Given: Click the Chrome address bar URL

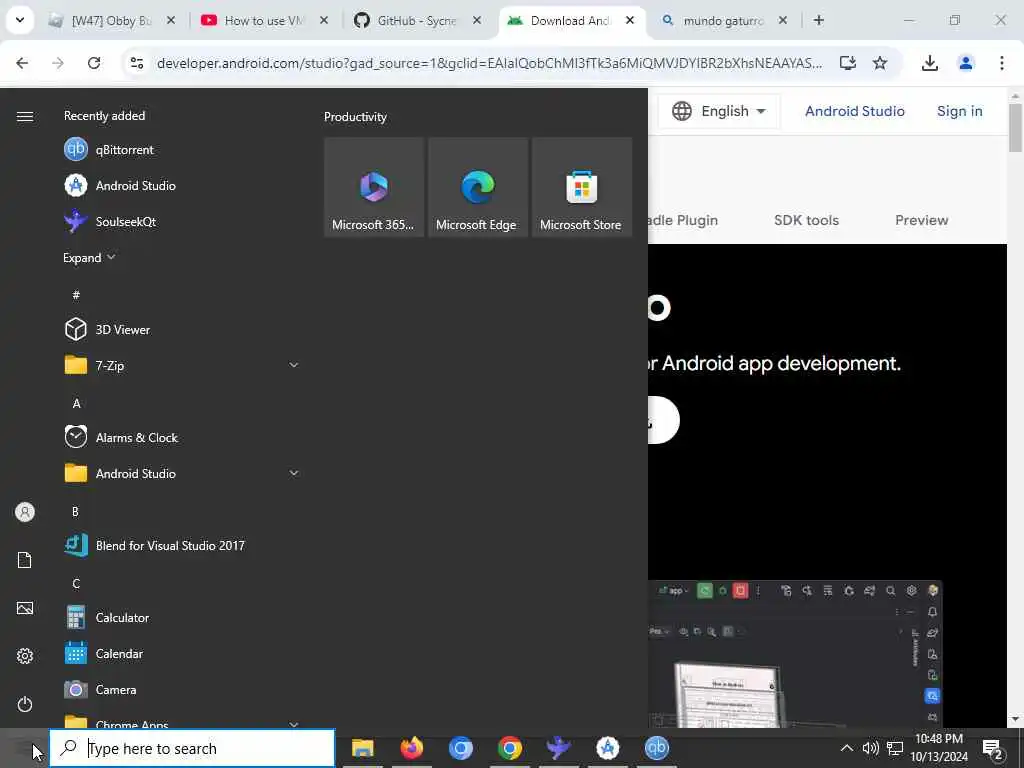Looking at the screenshot, I should [x=490, y=63].
